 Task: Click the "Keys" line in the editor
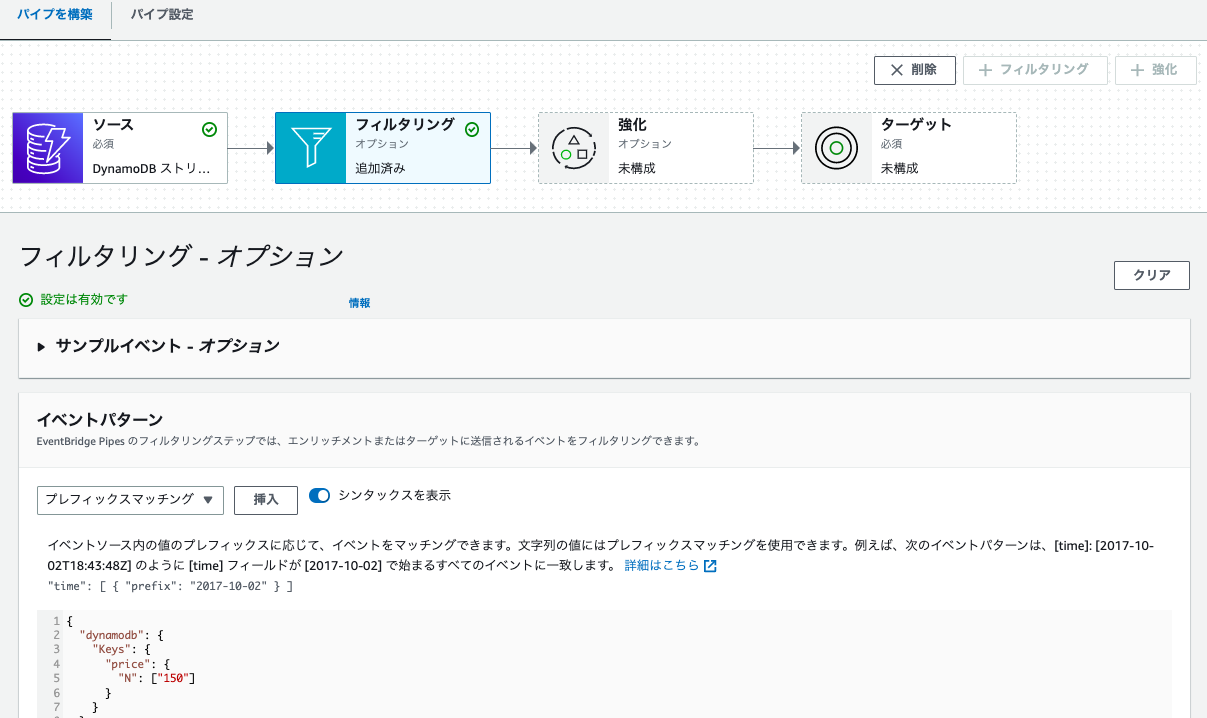pos(120,650)
